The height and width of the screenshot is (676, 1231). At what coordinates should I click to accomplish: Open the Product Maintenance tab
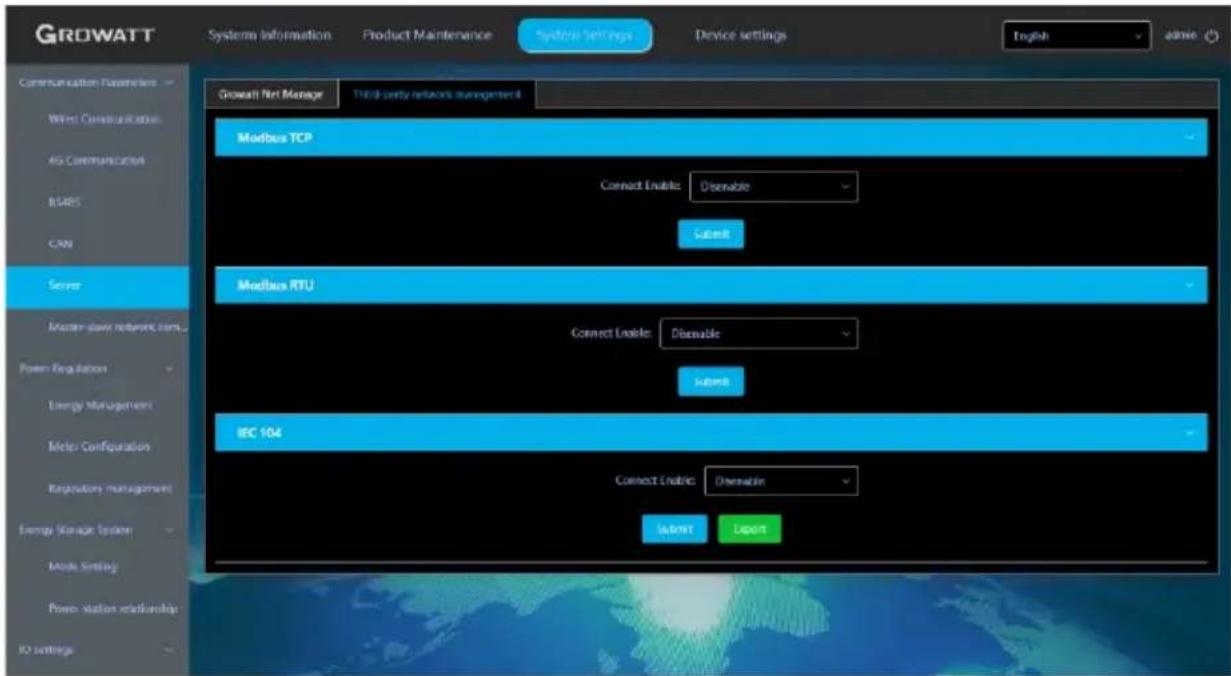click(x=426, y=36)
